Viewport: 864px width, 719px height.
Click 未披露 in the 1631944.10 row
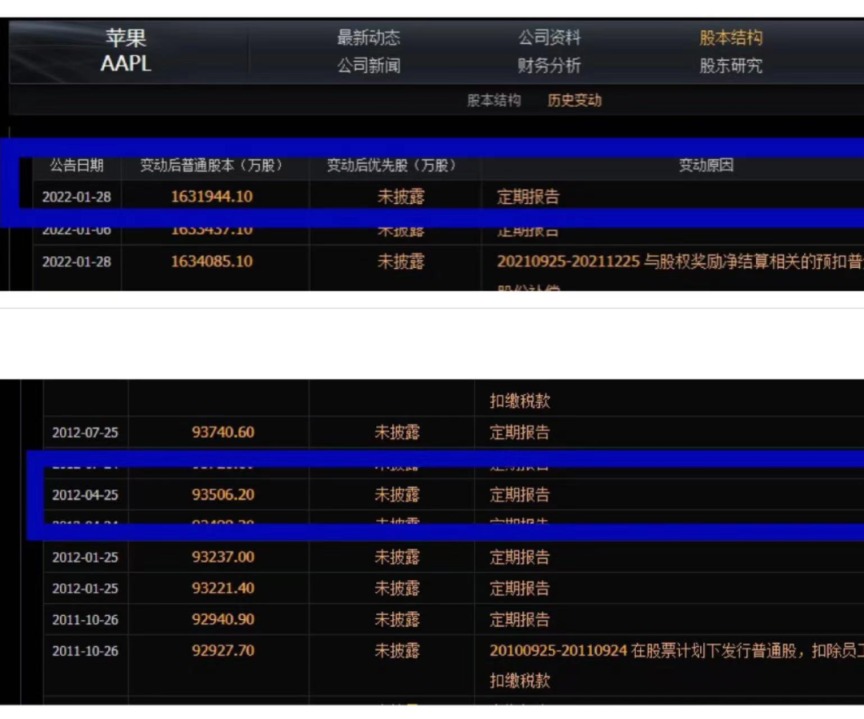click(x=401, y=197)
